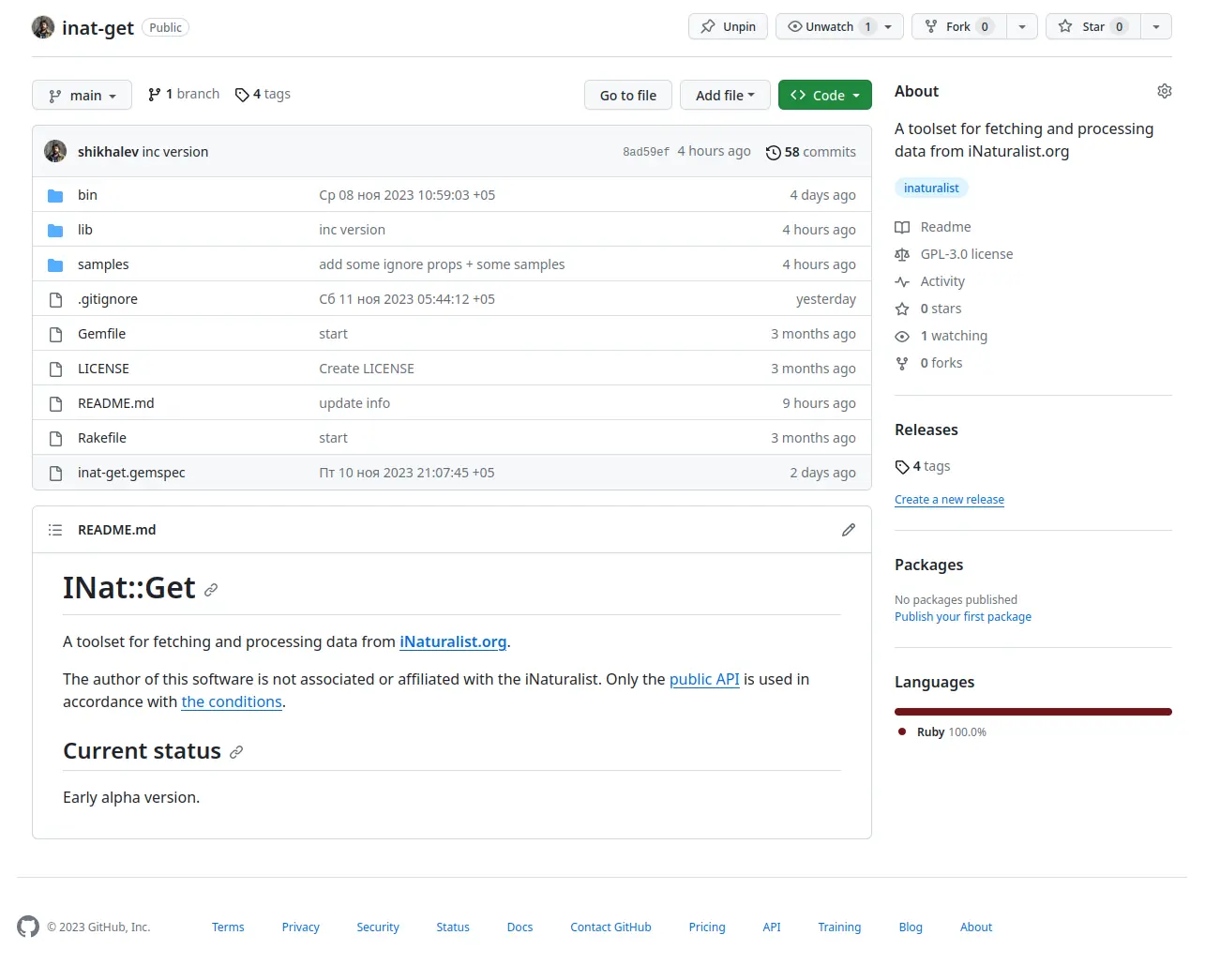Open the README.md file row
Image resolution: width=1205 pixels, height=980 pixels.
(x=452, y=403)
